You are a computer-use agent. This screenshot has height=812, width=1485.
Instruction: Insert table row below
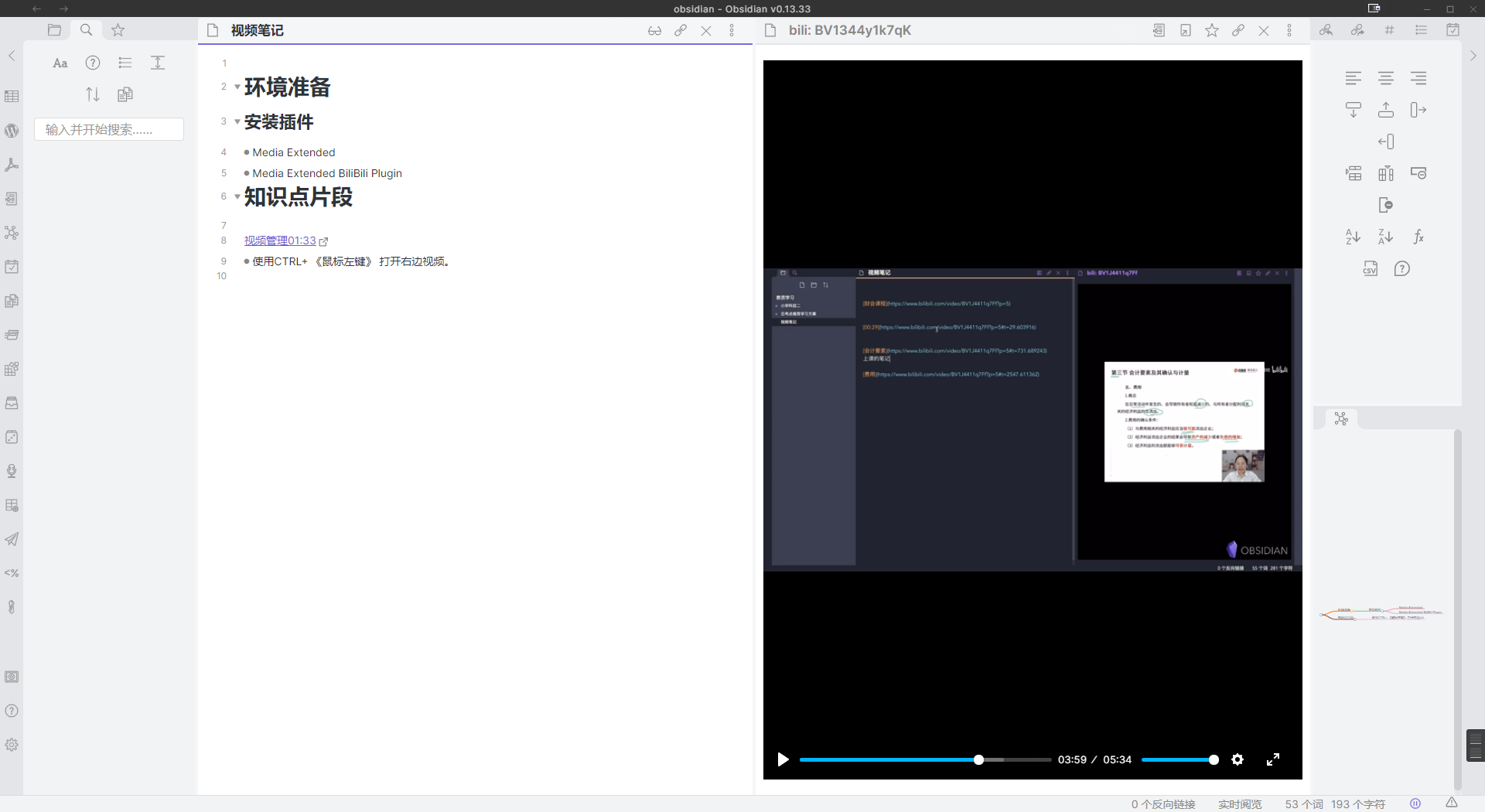click(1354, 110)
